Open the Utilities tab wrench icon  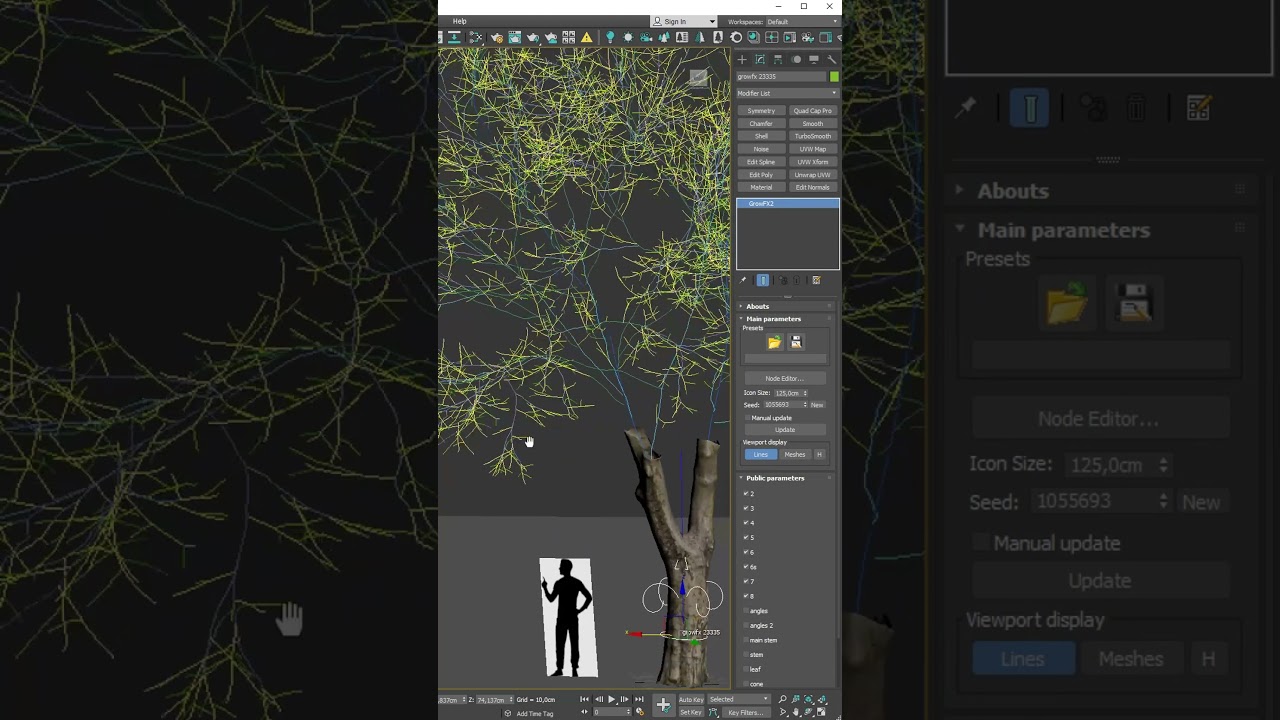click(x=831, y=60)
